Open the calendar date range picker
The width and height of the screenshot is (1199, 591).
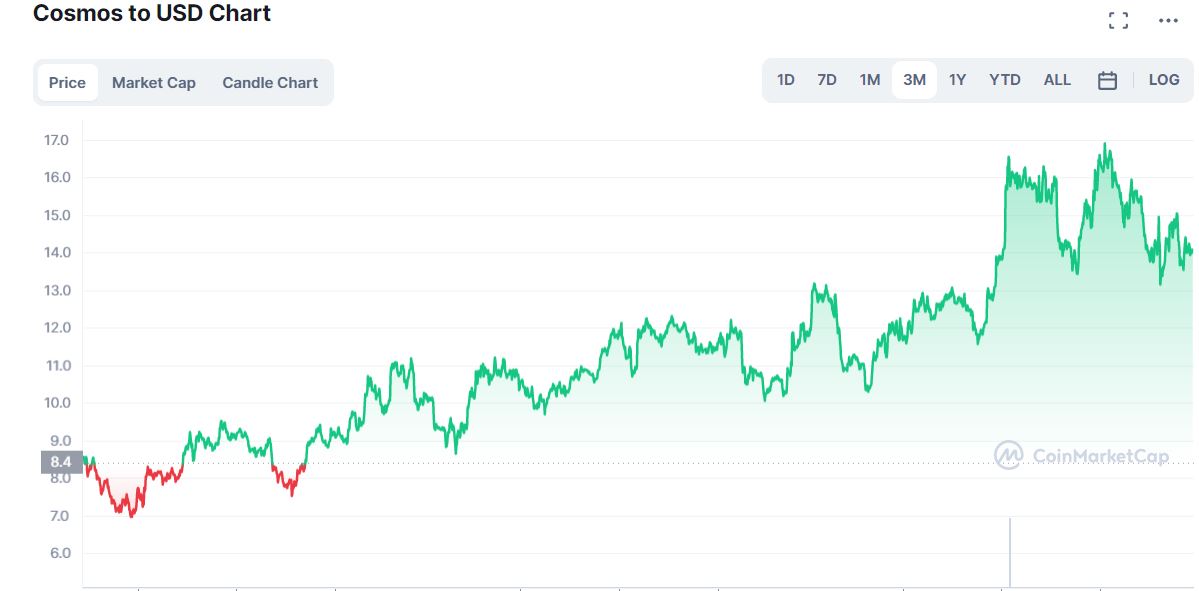click(1107, 80)
